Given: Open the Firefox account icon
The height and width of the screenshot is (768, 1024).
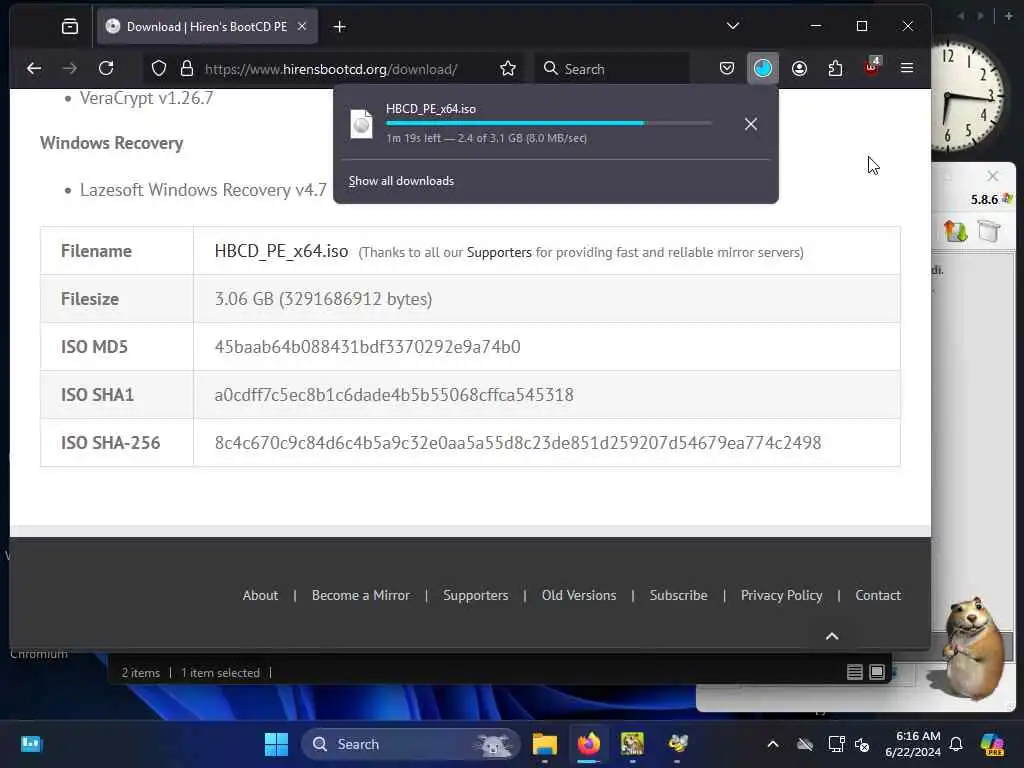Looking at the screenshot, I should [x=799, y=69].
